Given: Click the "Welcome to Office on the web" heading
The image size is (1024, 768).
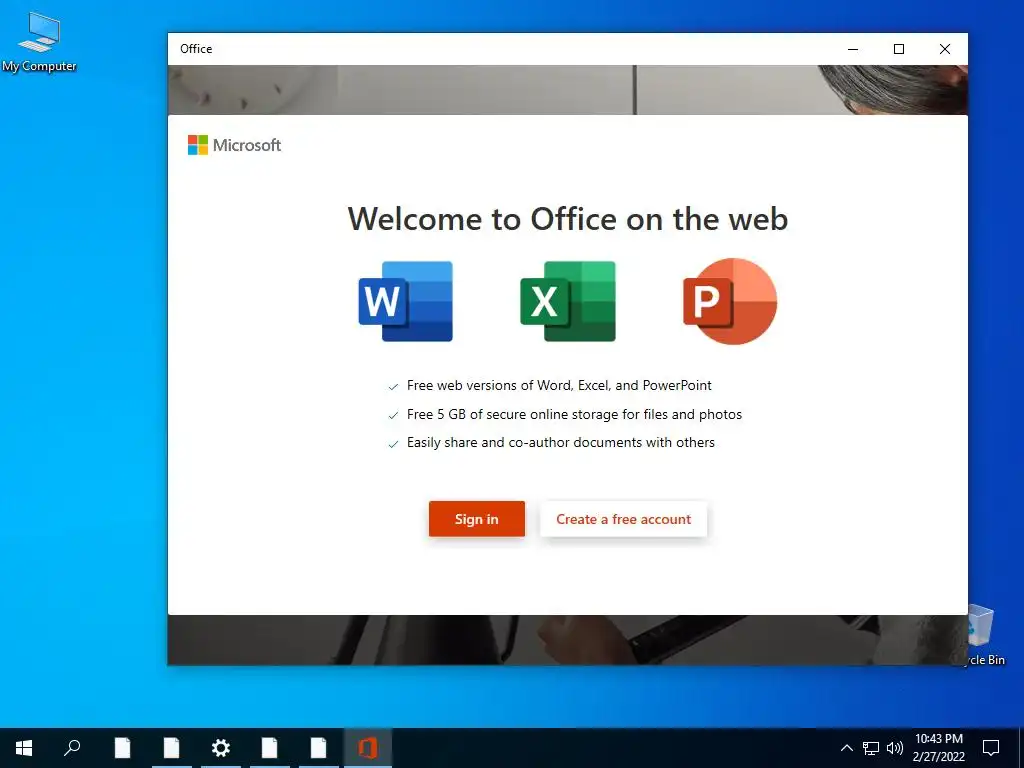Looking at the screenshot, I should (x=568, y=219).
